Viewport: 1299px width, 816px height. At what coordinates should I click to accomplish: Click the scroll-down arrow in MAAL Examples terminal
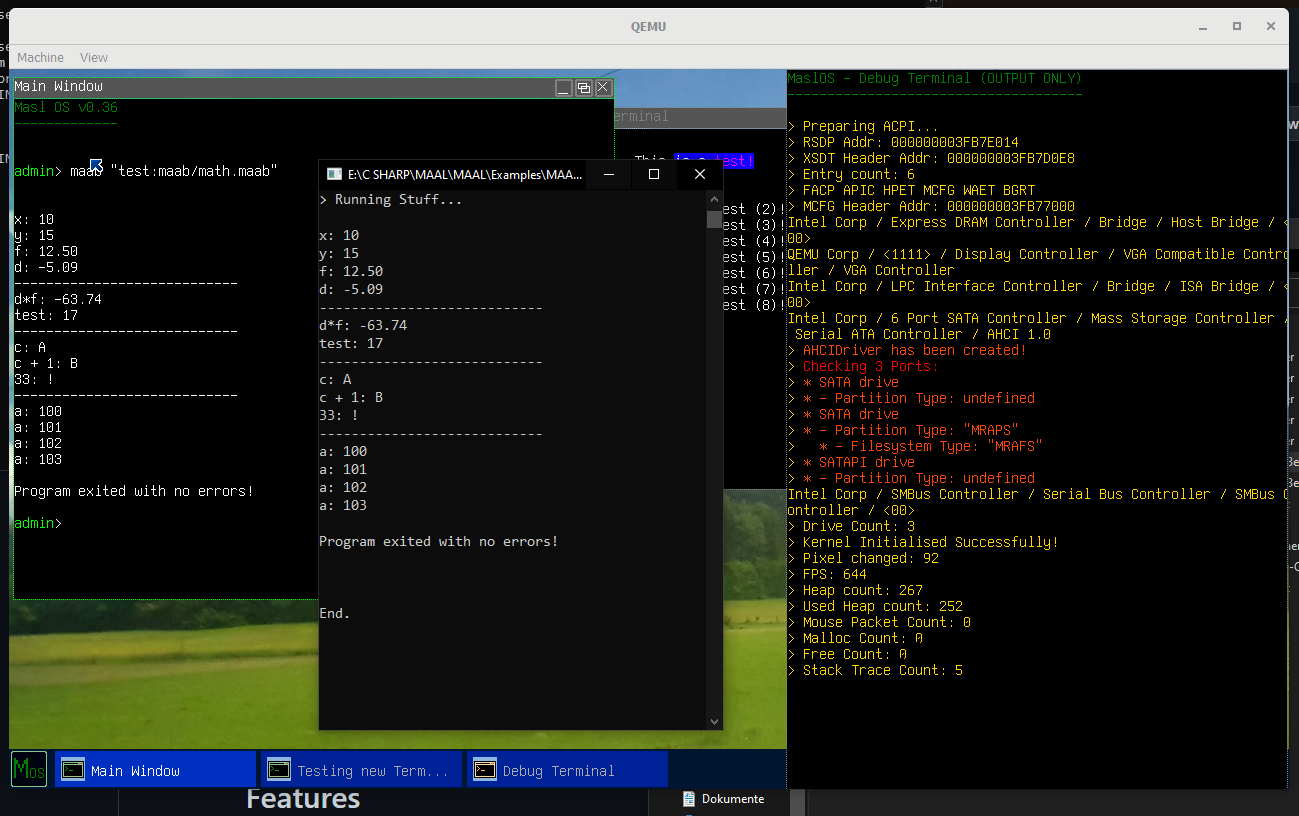(x=713, y=720)
